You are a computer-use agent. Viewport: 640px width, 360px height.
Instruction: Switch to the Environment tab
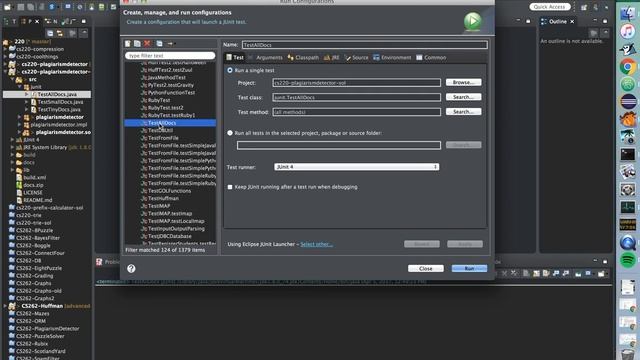(392, 58)
